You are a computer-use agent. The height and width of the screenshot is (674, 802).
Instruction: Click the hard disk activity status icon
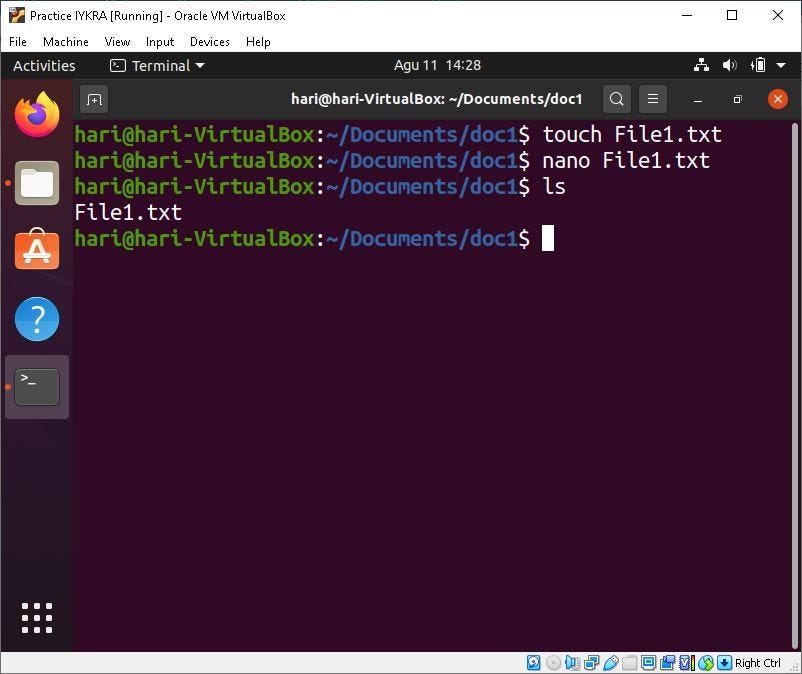(533, 662)
